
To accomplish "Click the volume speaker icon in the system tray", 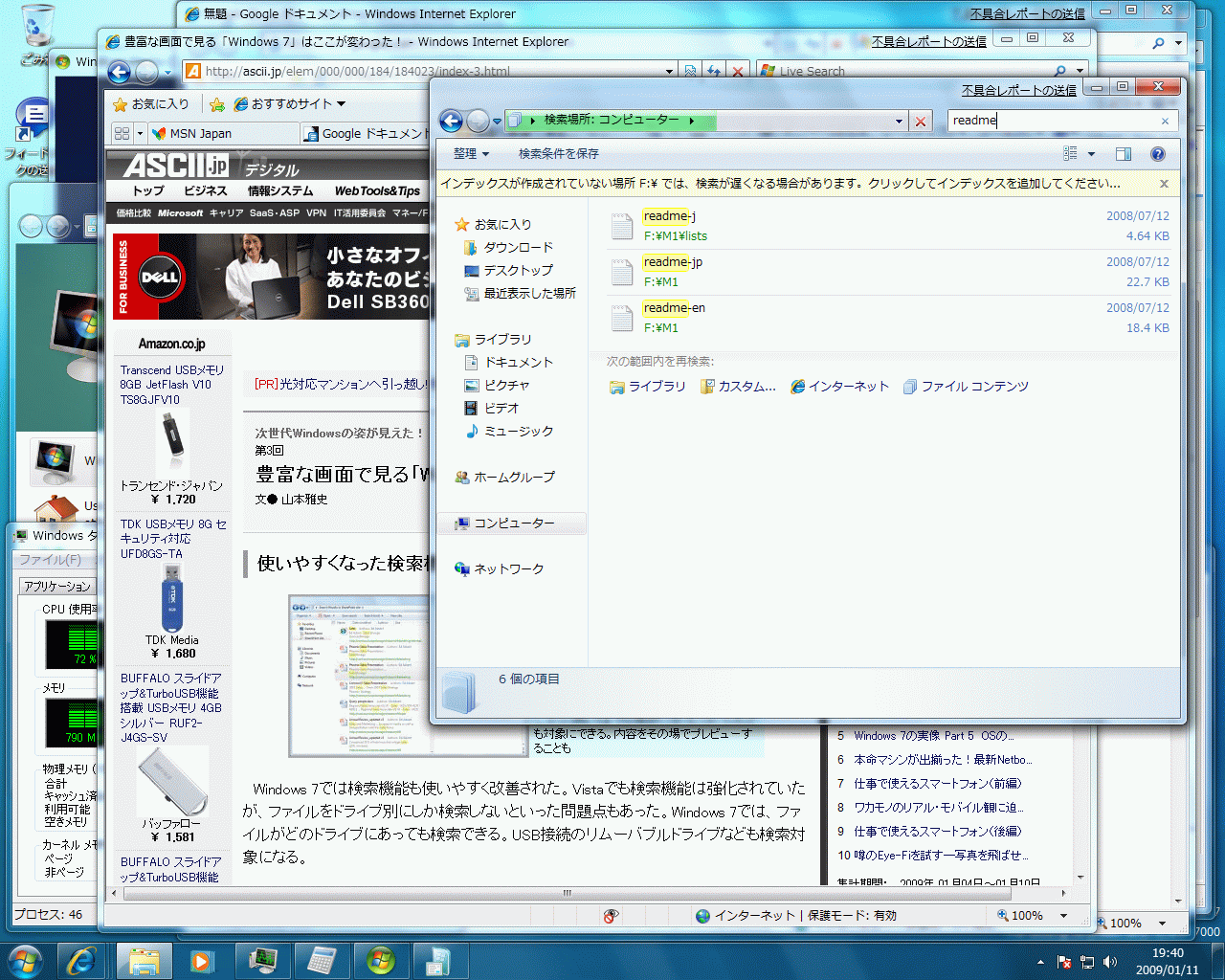I will [1110, 962].
